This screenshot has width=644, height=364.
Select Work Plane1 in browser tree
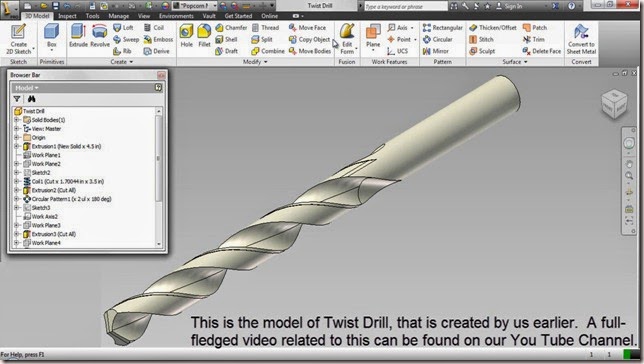point(42,155)
